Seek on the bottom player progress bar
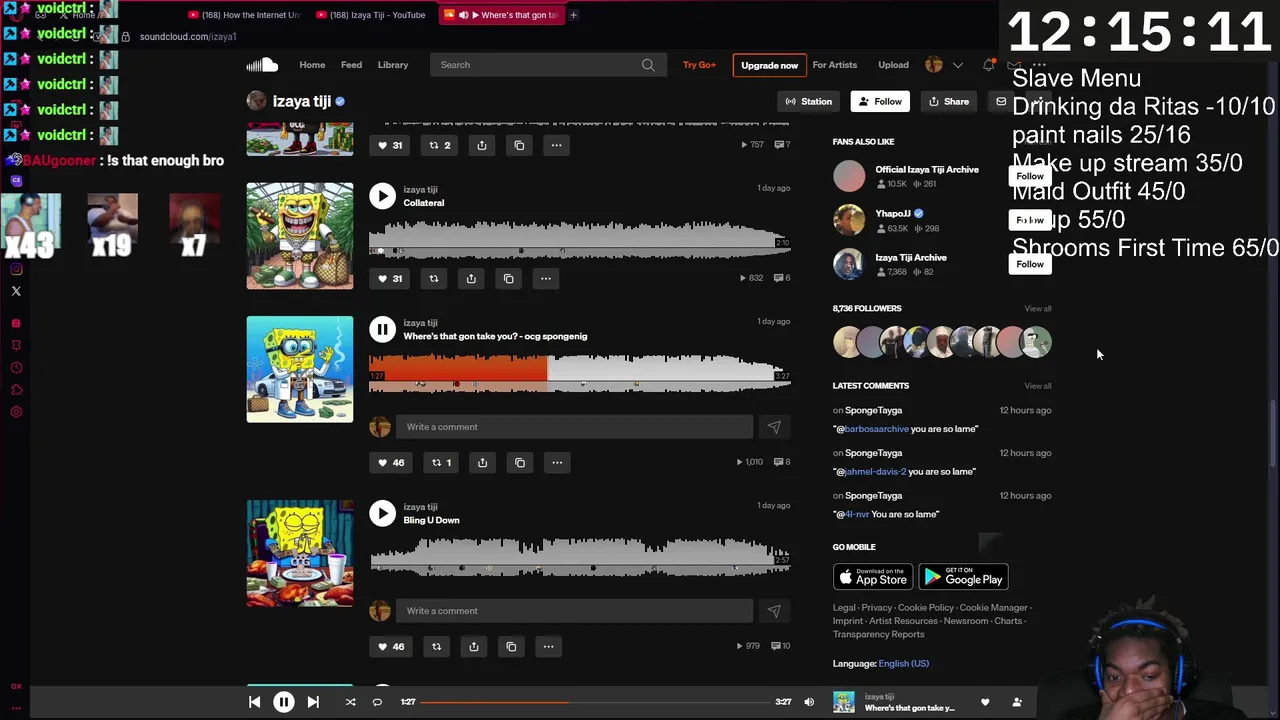The height and width of the screenshot is (720, 1280). point(595,702)
